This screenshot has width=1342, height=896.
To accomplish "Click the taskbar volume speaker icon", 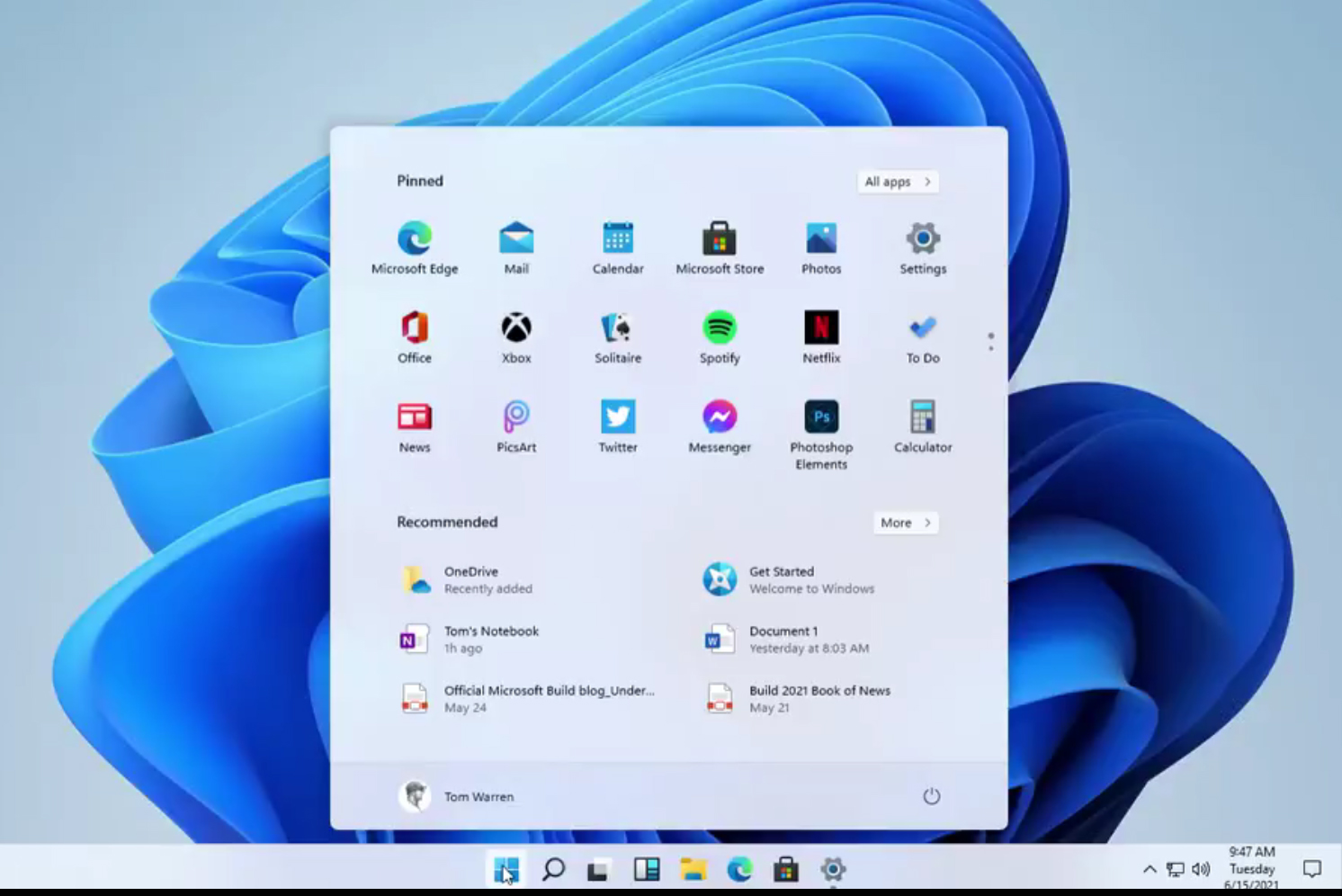I will tap(1201, 869).
